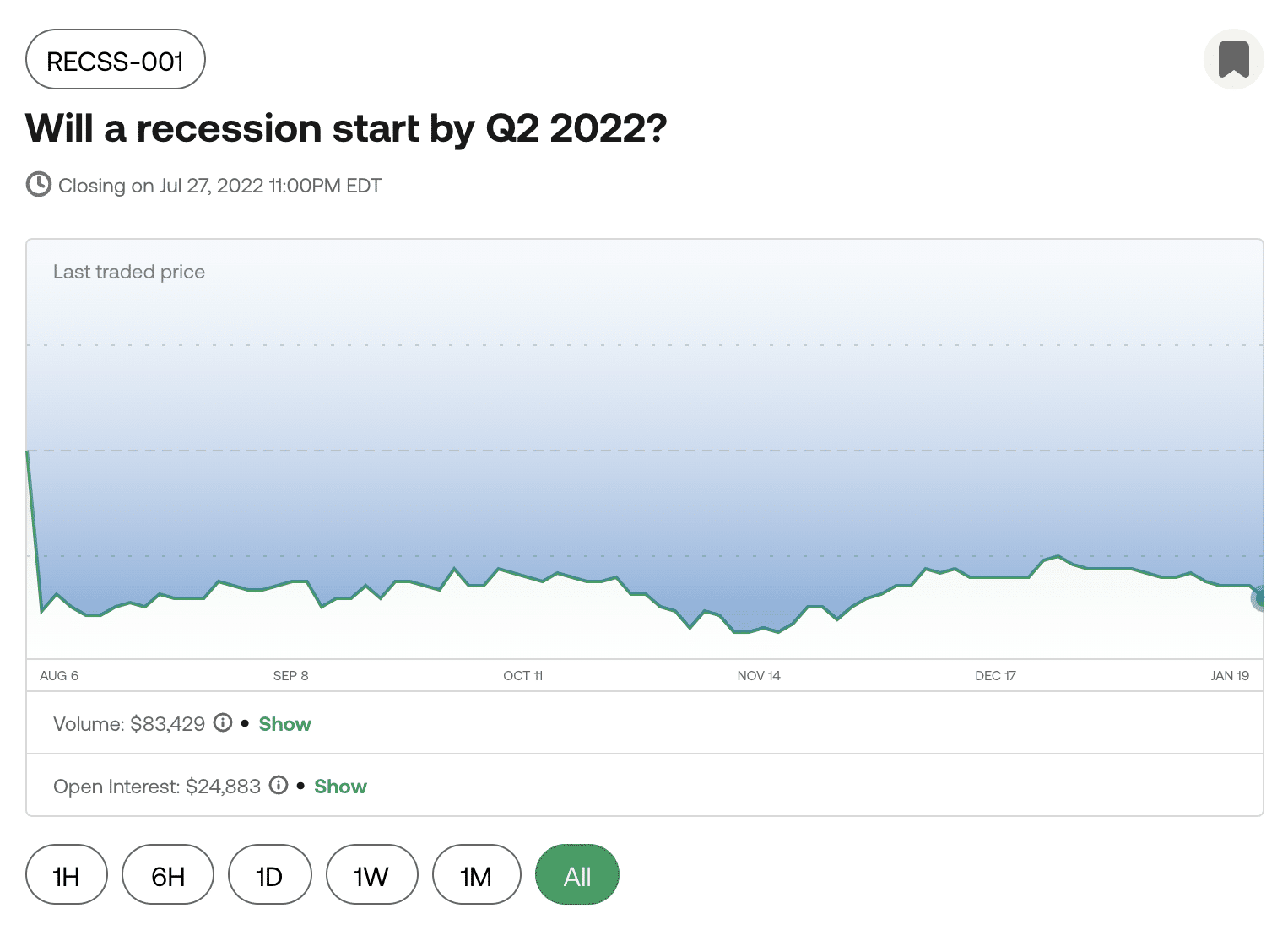1288x930 pixels.
Task: Choose the 1D time range
Action: tap(270, 874)
